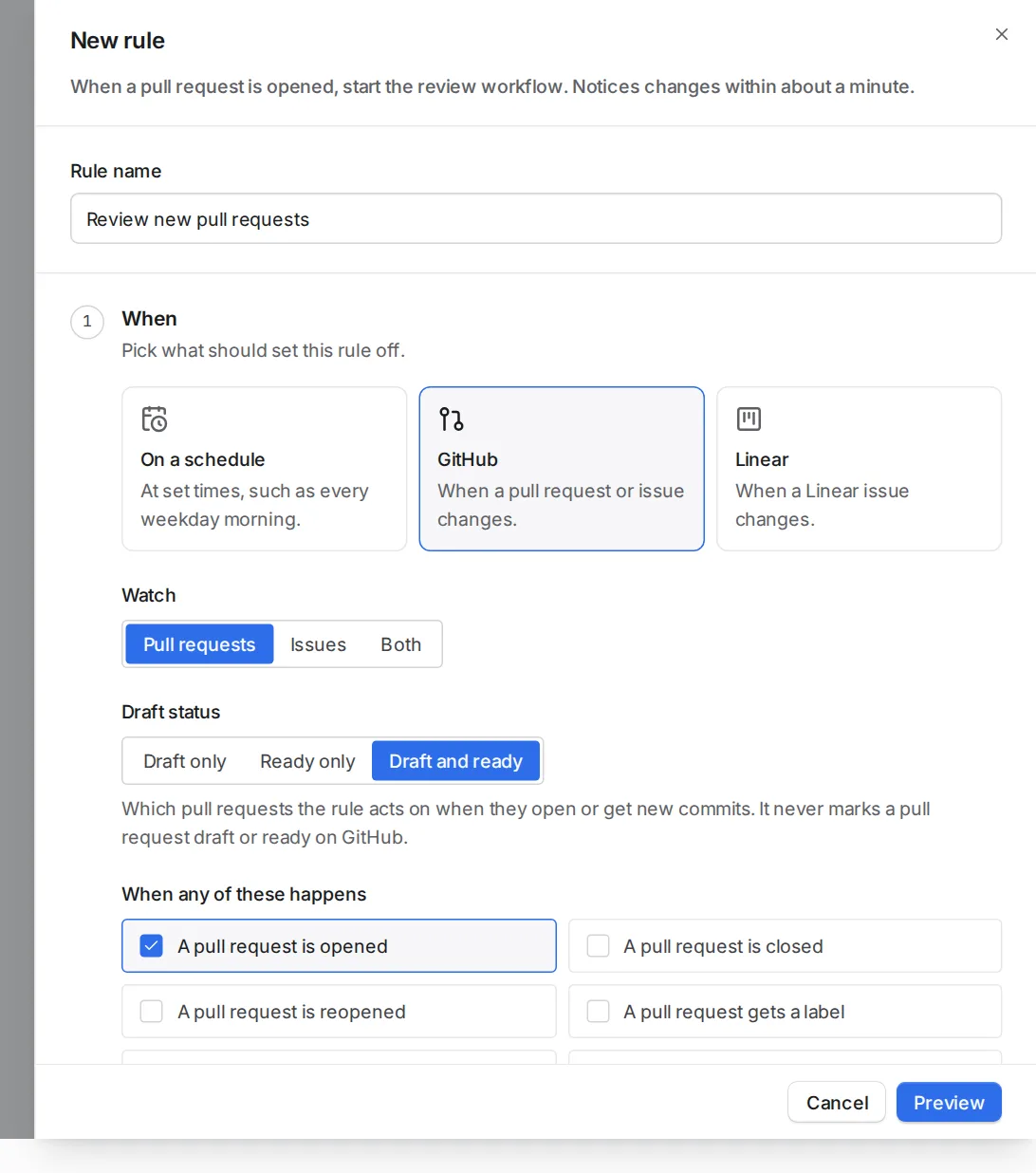Click the Draft status label

point(171,712)
